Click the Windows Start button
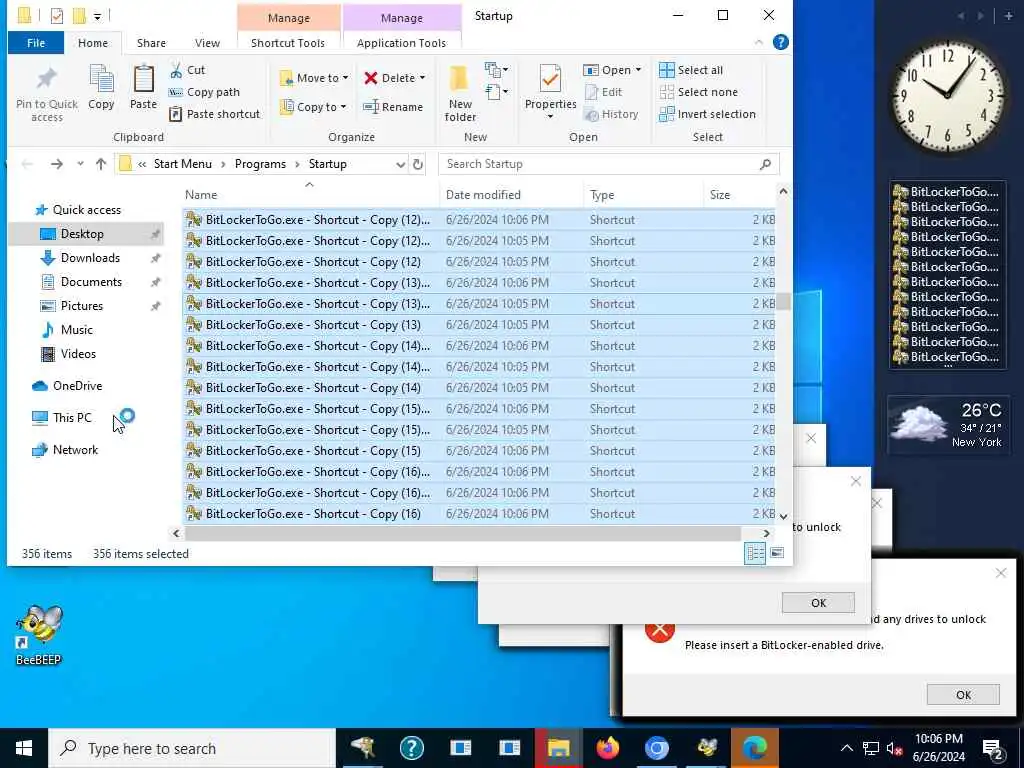 [x=24, y=748]
